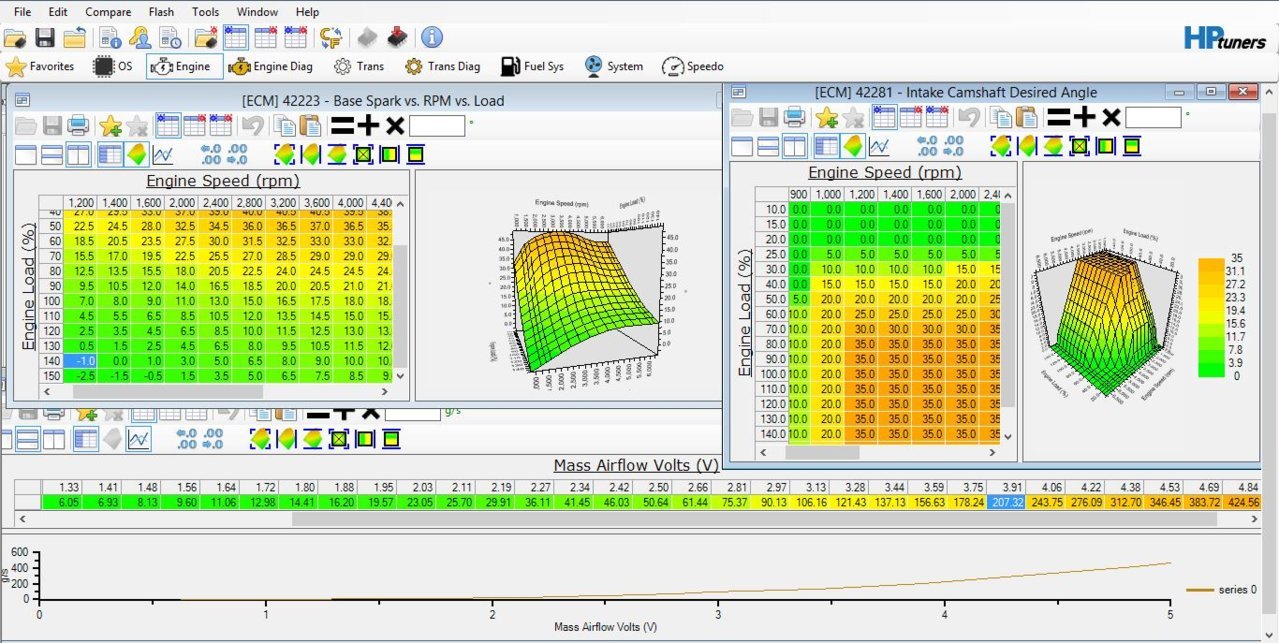Open a tune file from main toolbar

point(15,38)
